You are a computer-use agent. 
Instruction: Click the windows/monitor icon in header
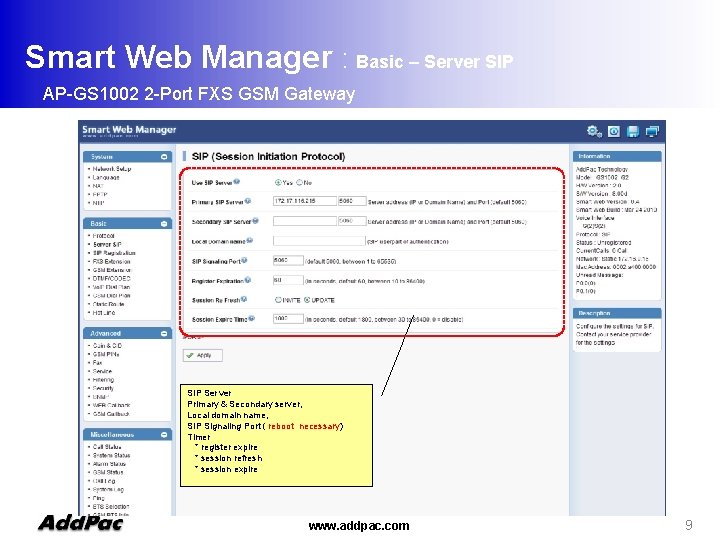[652, 132]
